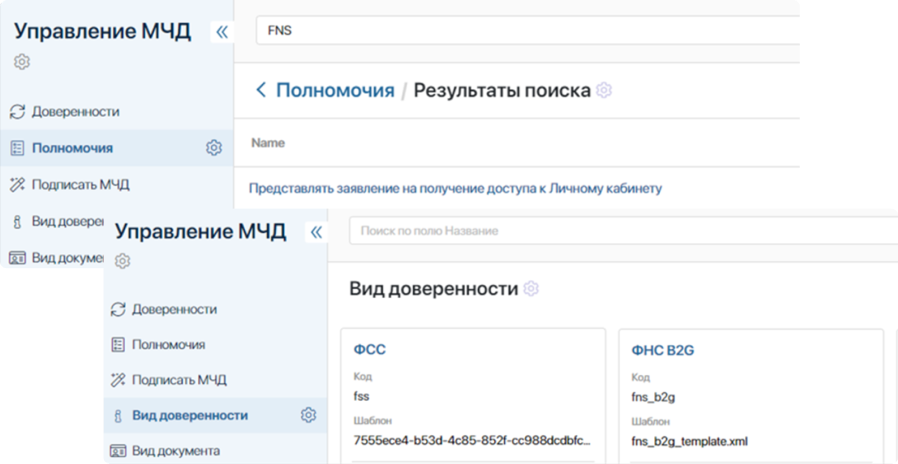
Task: Click Name column header
Action: [268, 143]
